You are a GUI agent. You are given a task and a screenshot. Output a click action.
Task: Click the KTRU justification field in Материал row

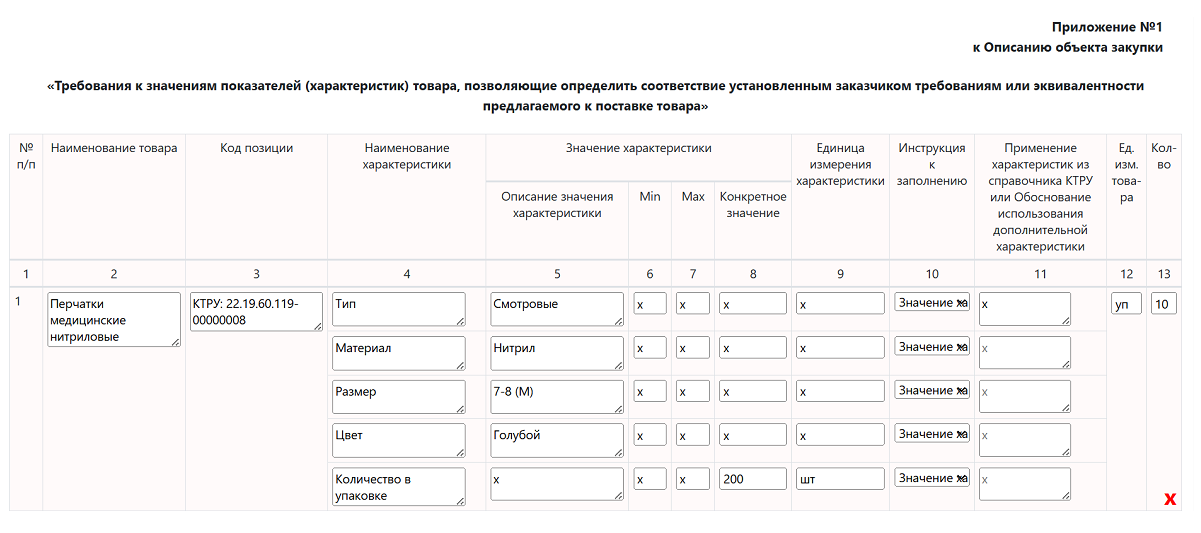click(1025, 353)
